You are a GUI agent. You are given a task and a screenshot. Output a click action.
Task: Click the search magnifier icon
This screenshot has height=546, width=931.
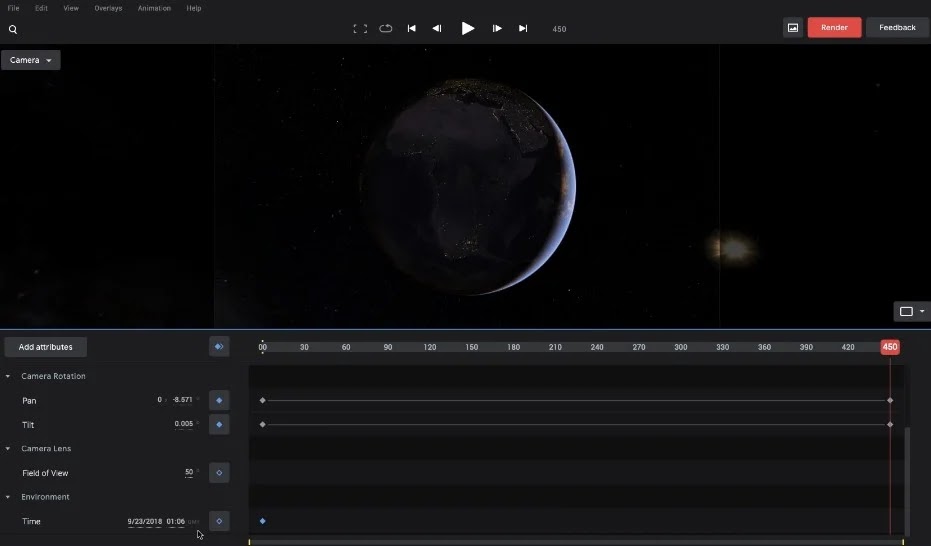click(x=13, y=29)
